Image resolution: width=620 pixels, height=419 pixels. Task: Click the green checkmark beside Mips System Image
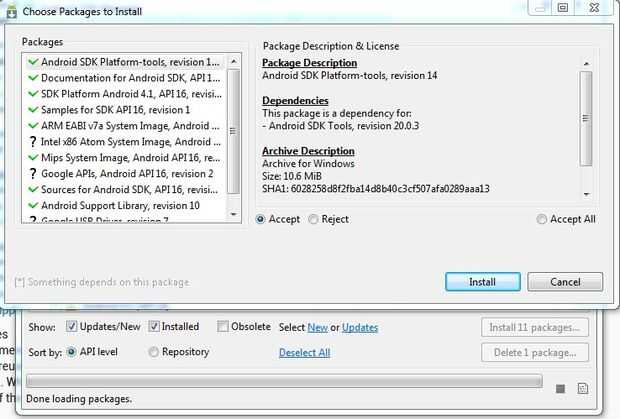(33, 158)
